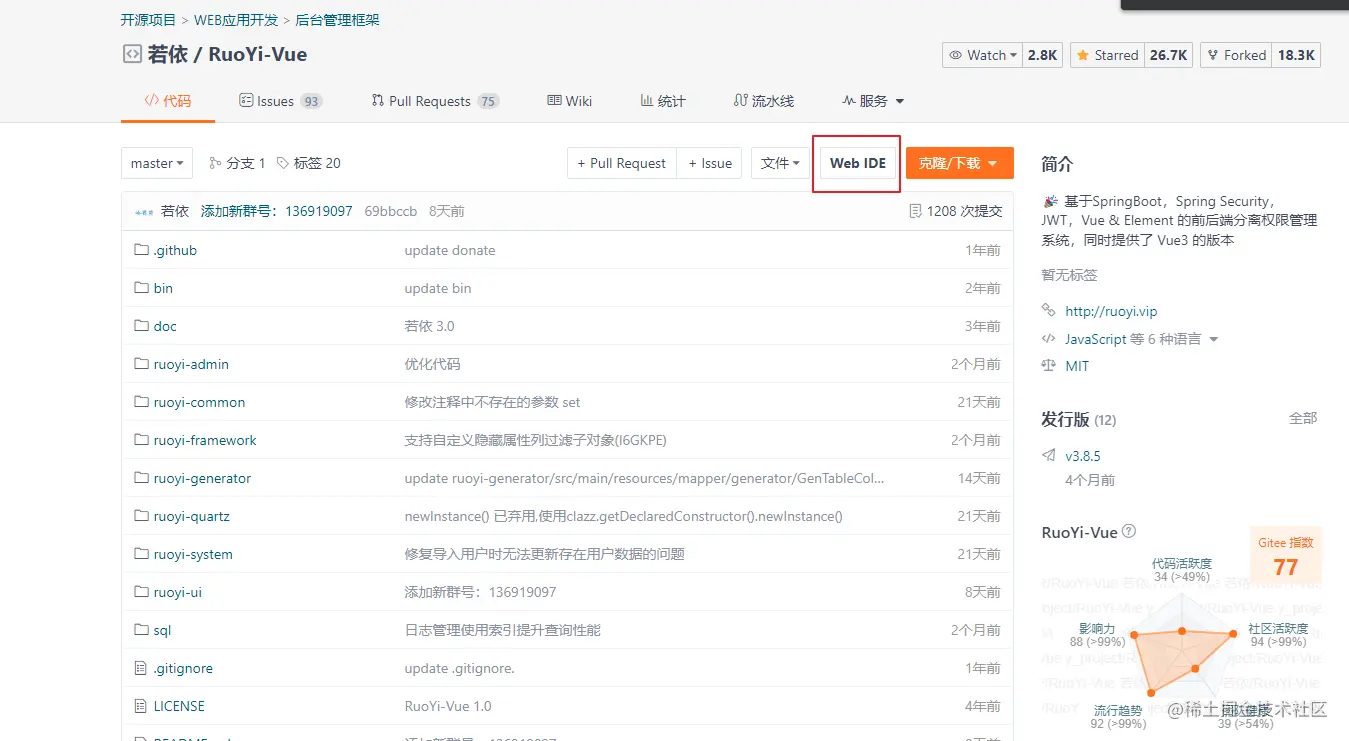The height and width of the screenshot is (741, 1349).
Task: Click the ruoyi-framework folder icon
Action: (x=141, y=440)
